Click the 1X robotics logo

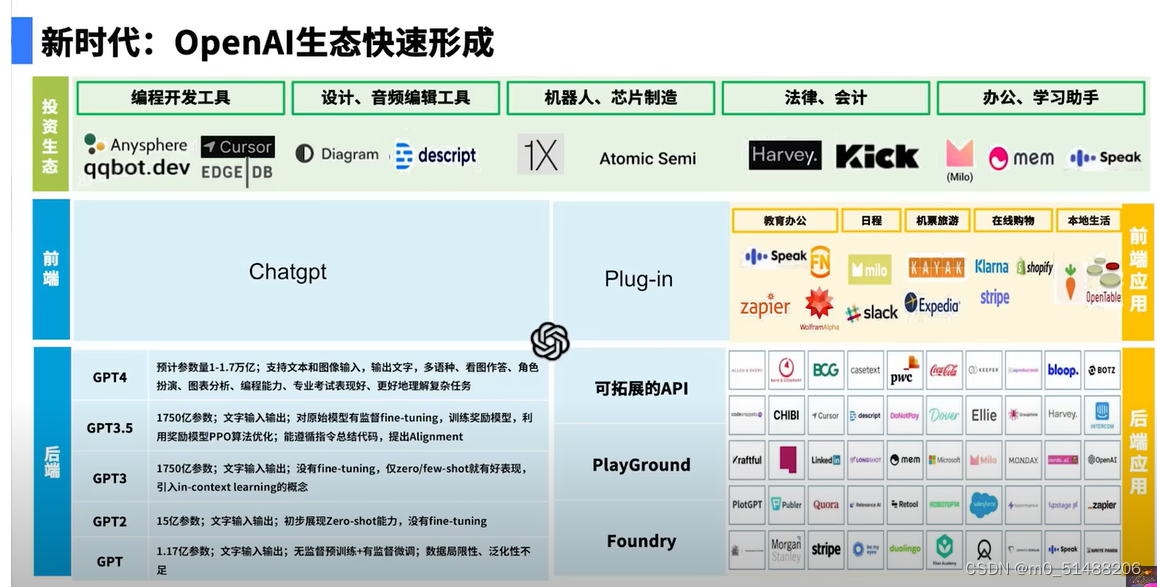coord(540,154)
